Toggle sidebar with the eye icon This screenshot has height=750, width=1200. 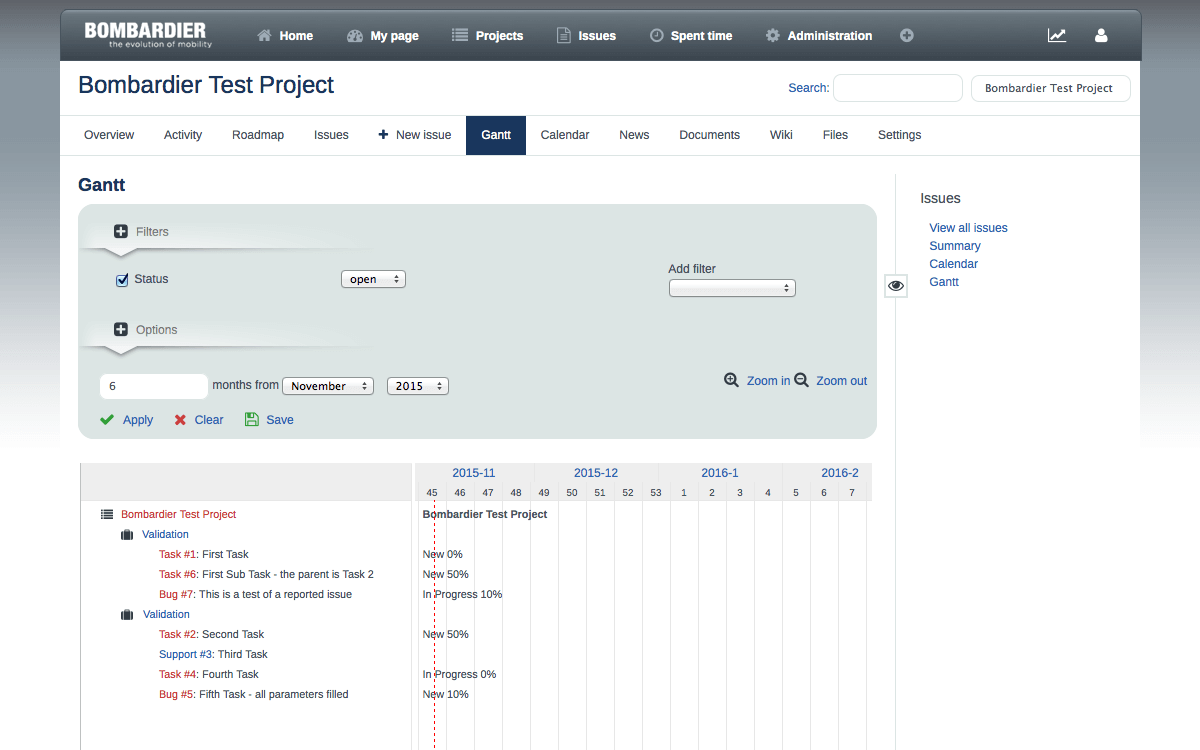click(x=896, y=285)
